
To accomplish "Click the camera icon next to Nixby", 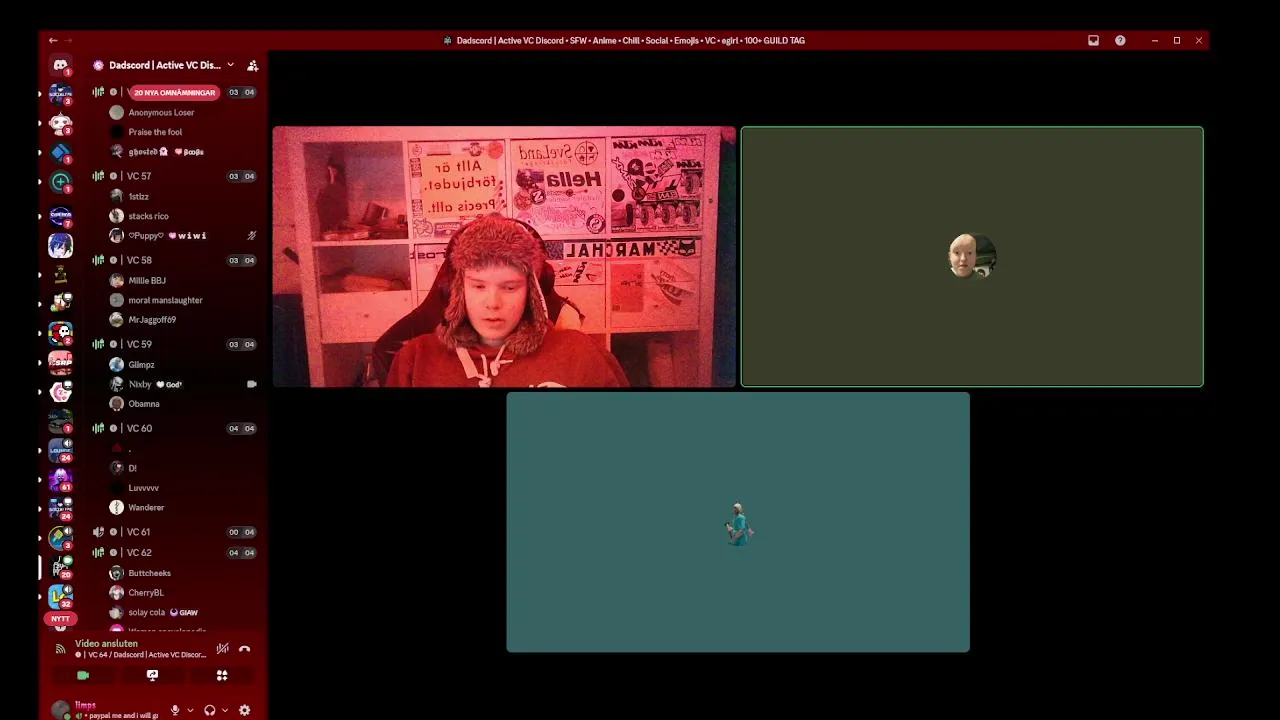I will [x=252, y=384].
